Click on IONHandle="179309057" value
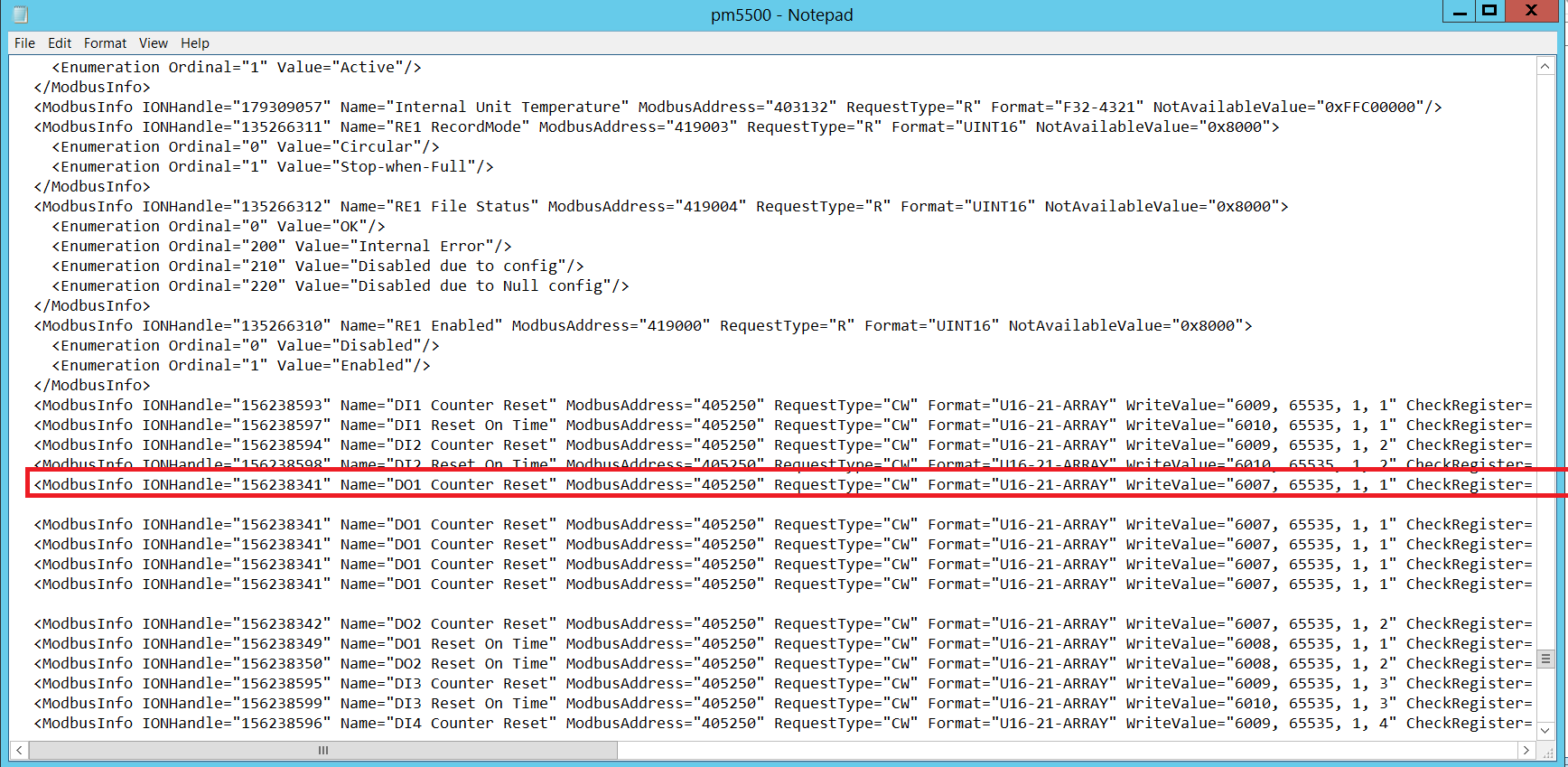 click(237, 107)
